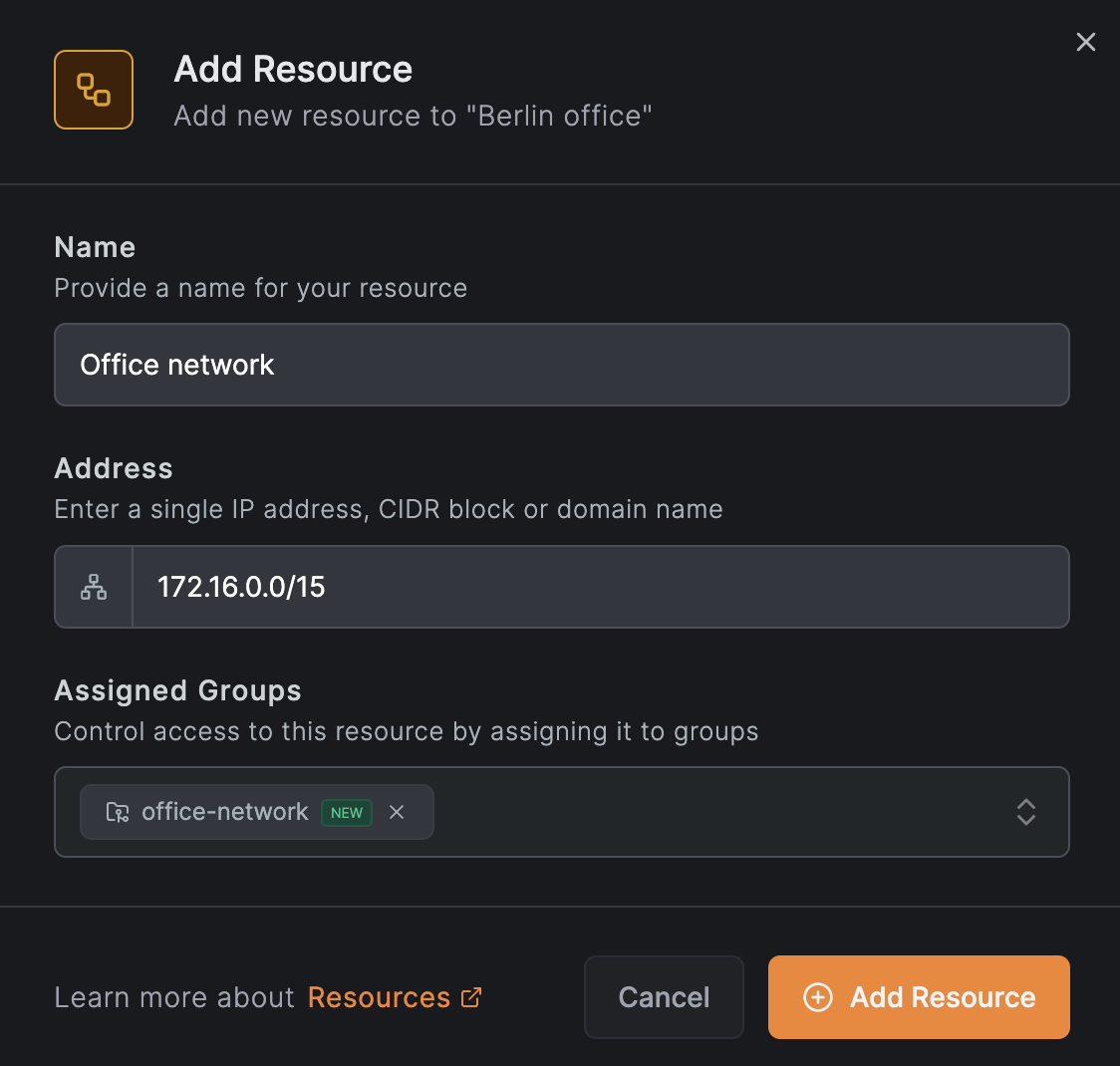
Task: Click the orange resource icon in the dialog header
Action: pyautogui.click(x=93, y=89)
